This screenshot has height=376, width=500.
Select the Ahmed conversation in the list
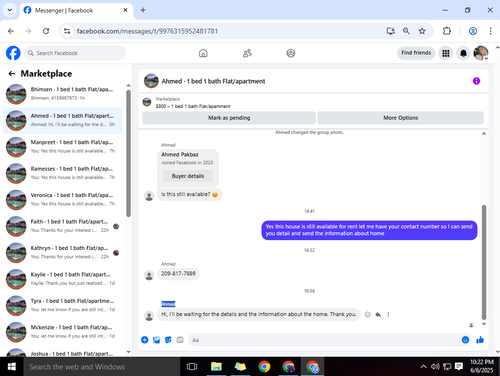point(62,120)
